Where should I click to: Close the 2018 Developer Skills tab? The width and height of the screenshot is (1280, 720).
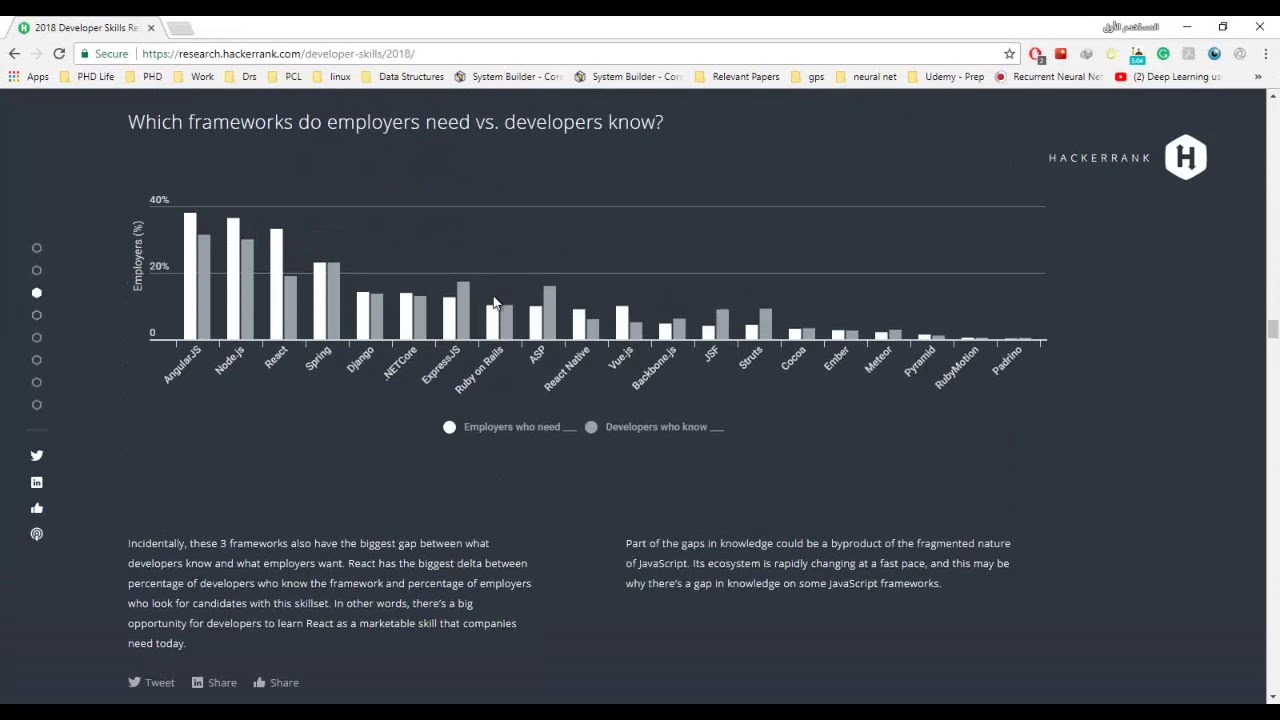point(151,28)
